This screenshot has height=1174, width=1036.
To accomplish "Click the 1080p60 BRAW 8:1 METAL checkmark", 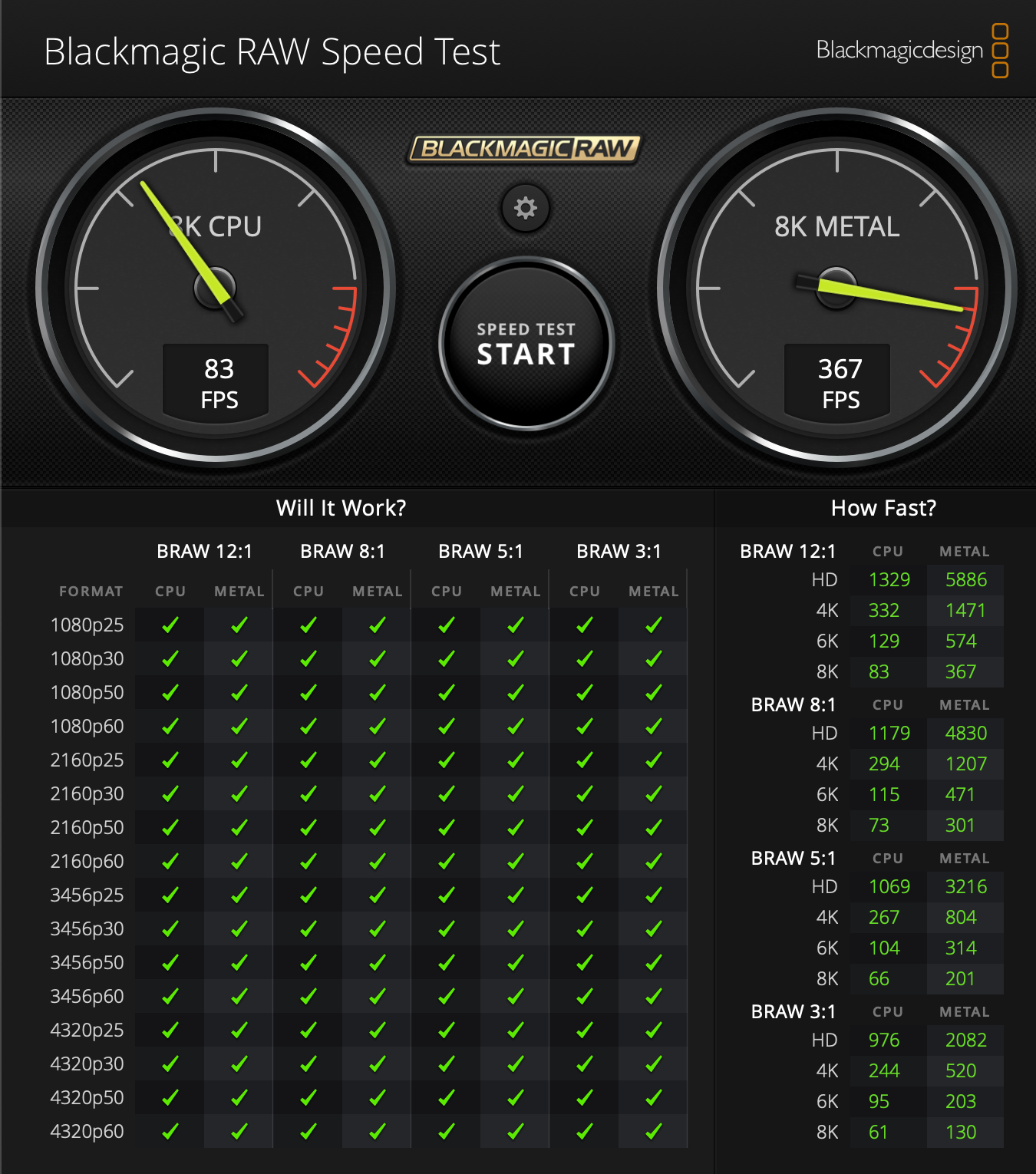I will tap(378, 727).
